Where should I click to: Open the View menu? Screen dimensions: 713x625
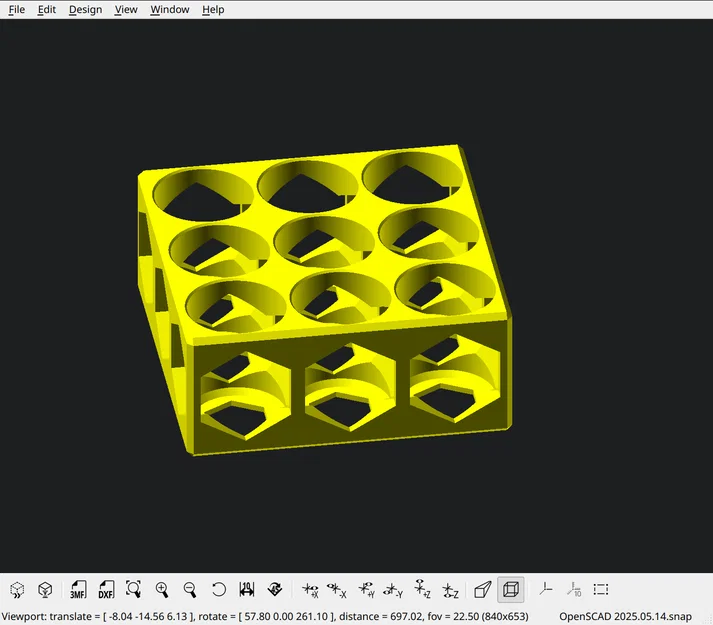coord(126,10)
